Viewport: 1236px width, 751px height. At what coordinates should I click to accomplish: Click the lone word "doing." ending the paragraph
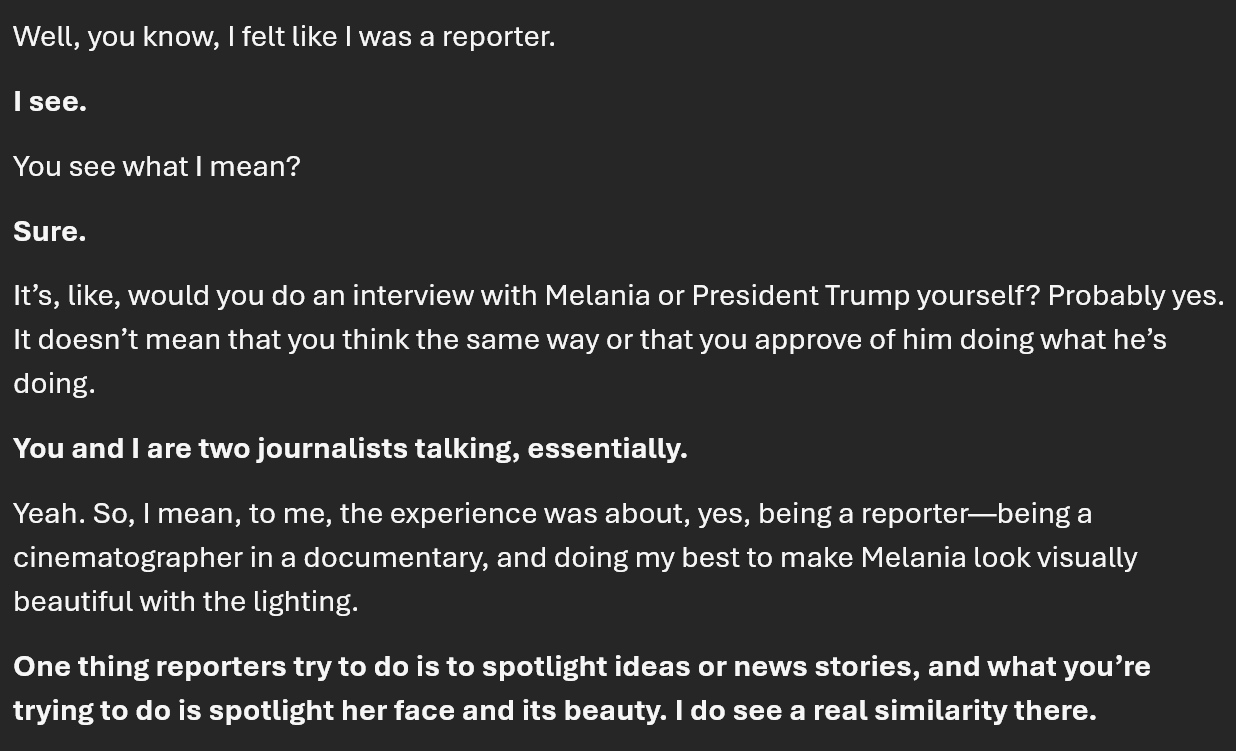point(54,384)
